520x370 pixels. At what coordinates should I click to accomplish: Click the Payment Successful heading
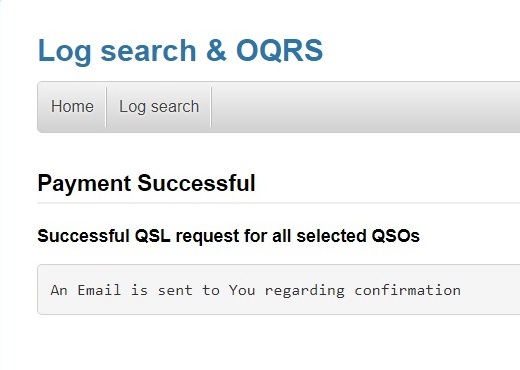tap(146, 183)
